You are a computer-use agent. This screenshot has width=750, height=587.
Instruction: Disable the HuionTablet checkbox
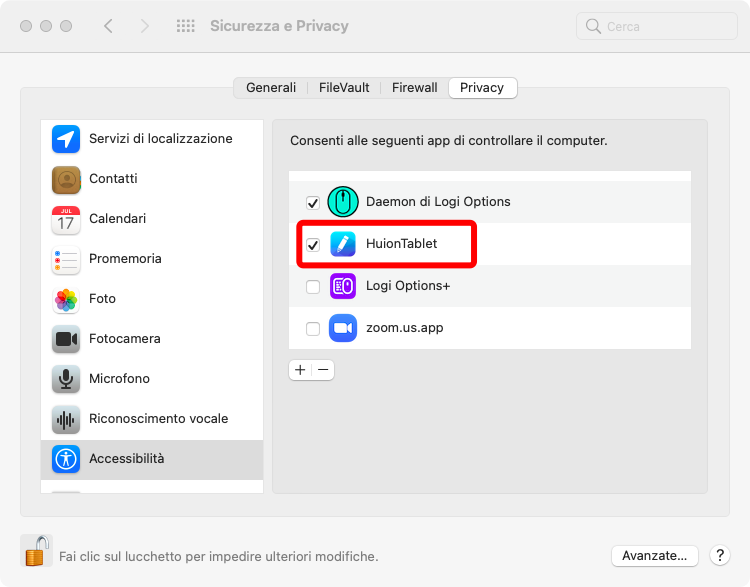[313, 244]
